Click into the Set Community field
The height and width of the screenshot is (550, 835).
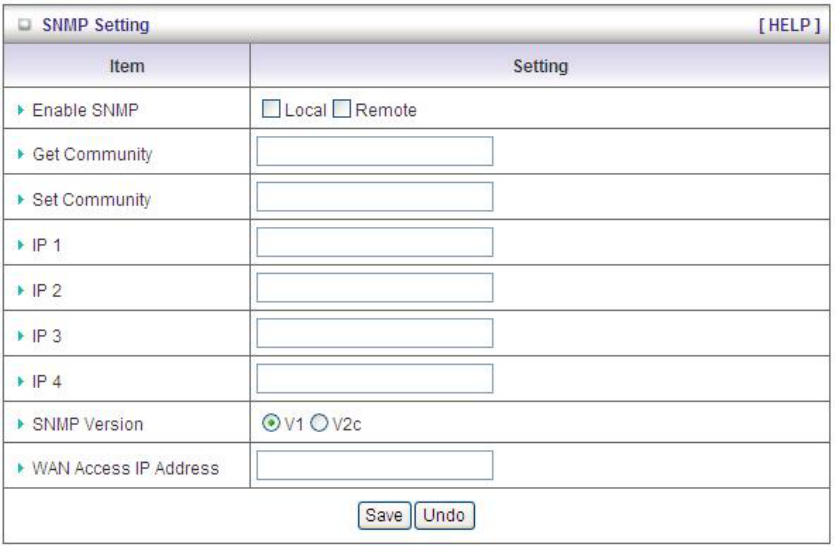(375, 197)
